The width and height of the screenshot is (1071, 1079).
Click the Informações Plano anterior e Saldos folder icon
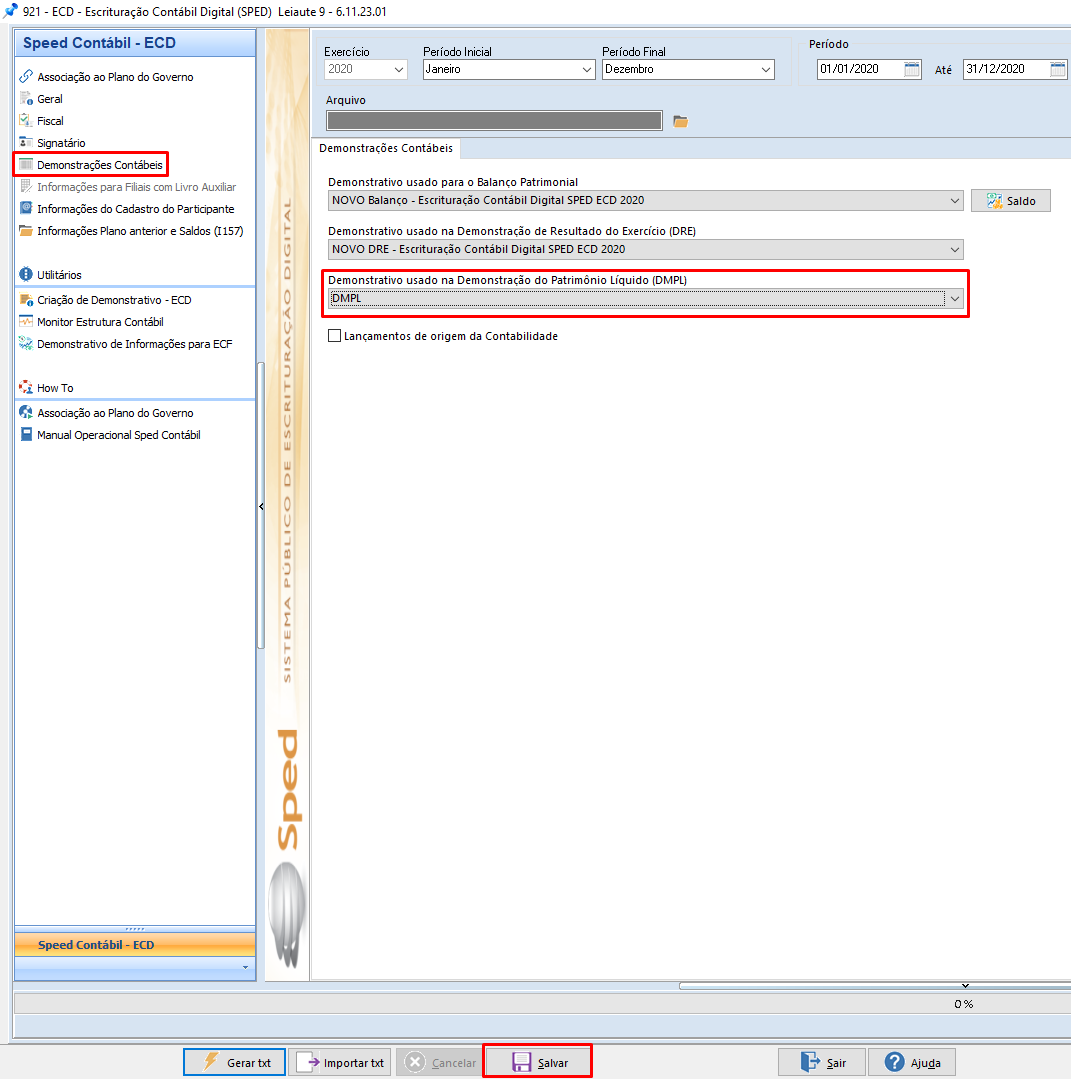tap(26, 231)
